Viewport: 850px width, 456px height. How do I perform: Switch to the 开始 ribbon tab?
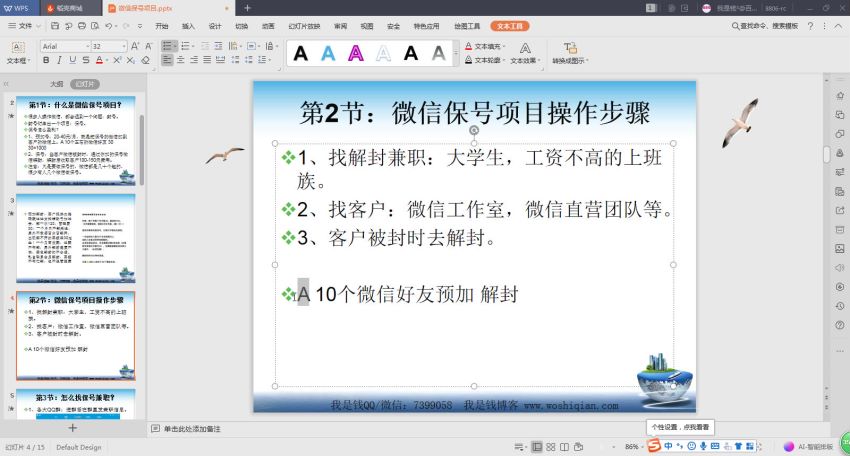(162, 26)
